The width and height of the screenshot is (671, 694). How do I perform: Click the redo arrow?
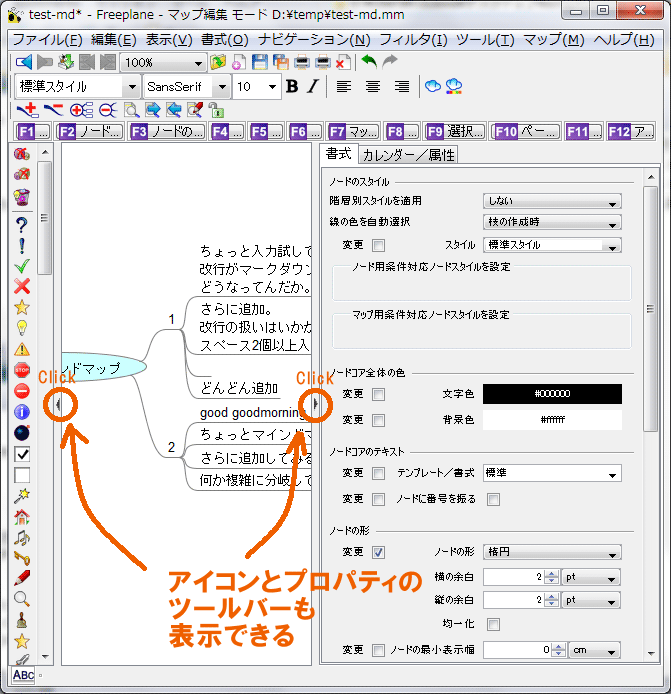click(x=389, y=61)
